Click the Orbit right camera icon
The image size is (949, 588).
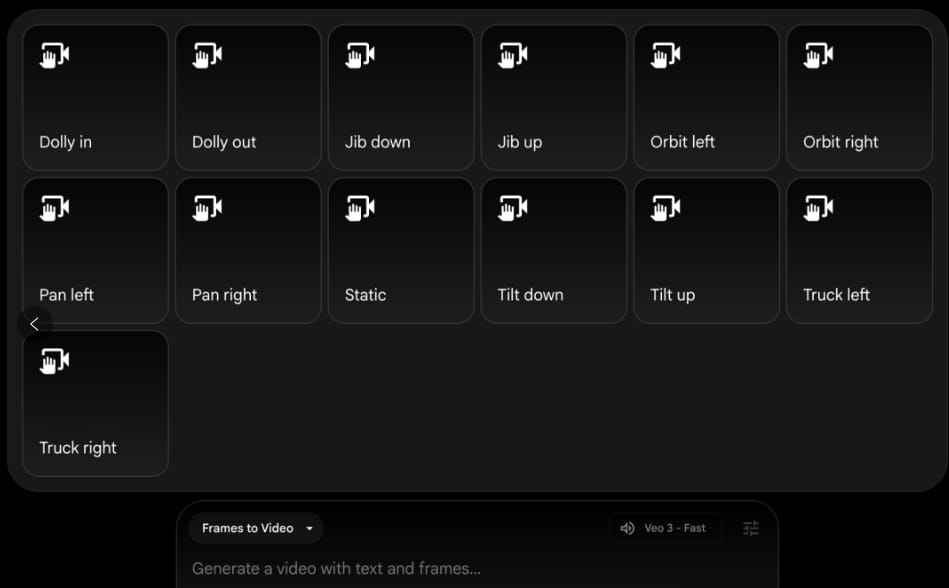click(818, 55)
